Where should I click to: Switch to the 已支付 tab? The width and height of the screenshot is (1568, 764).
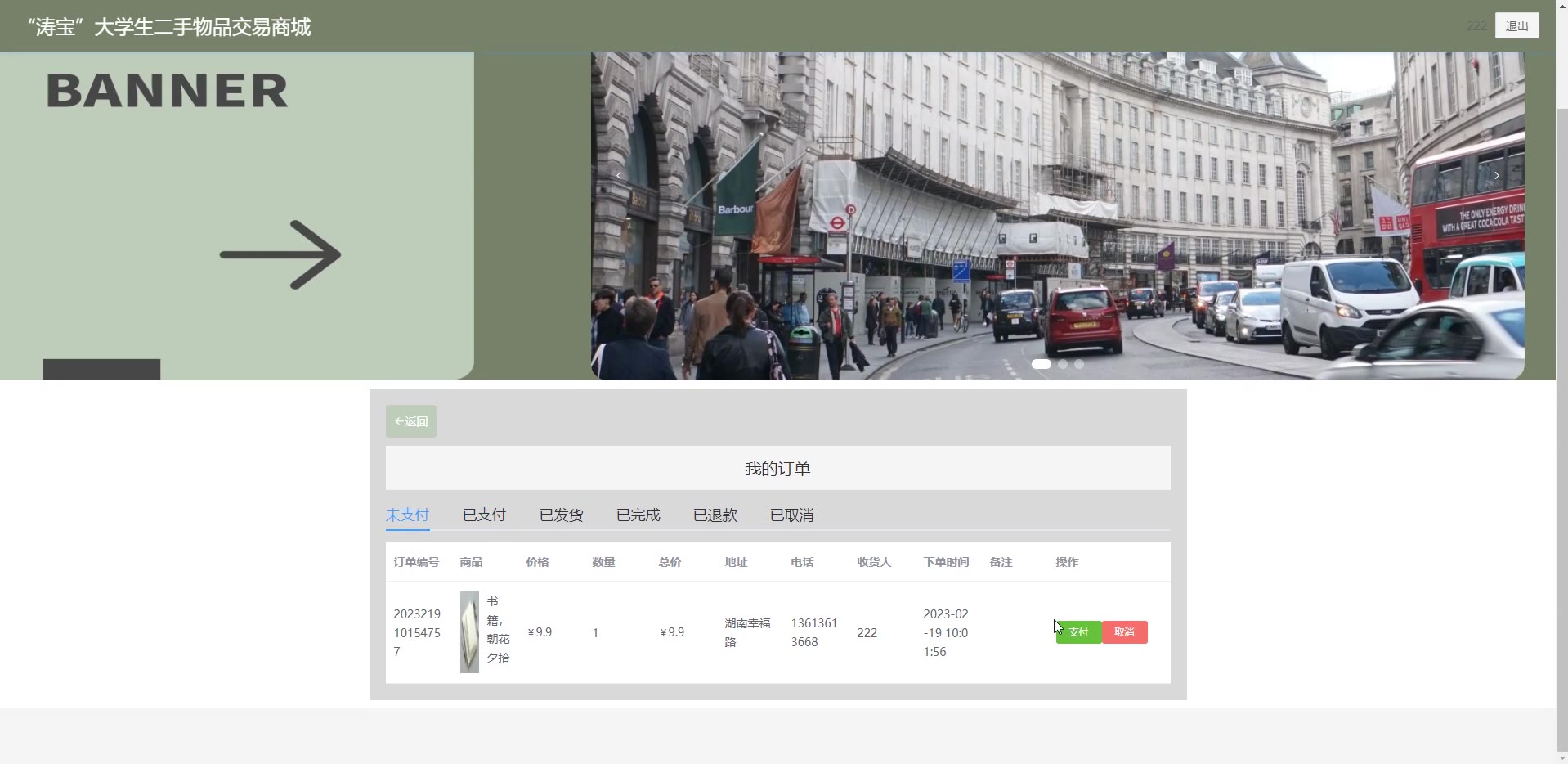(x=484, y=515)
